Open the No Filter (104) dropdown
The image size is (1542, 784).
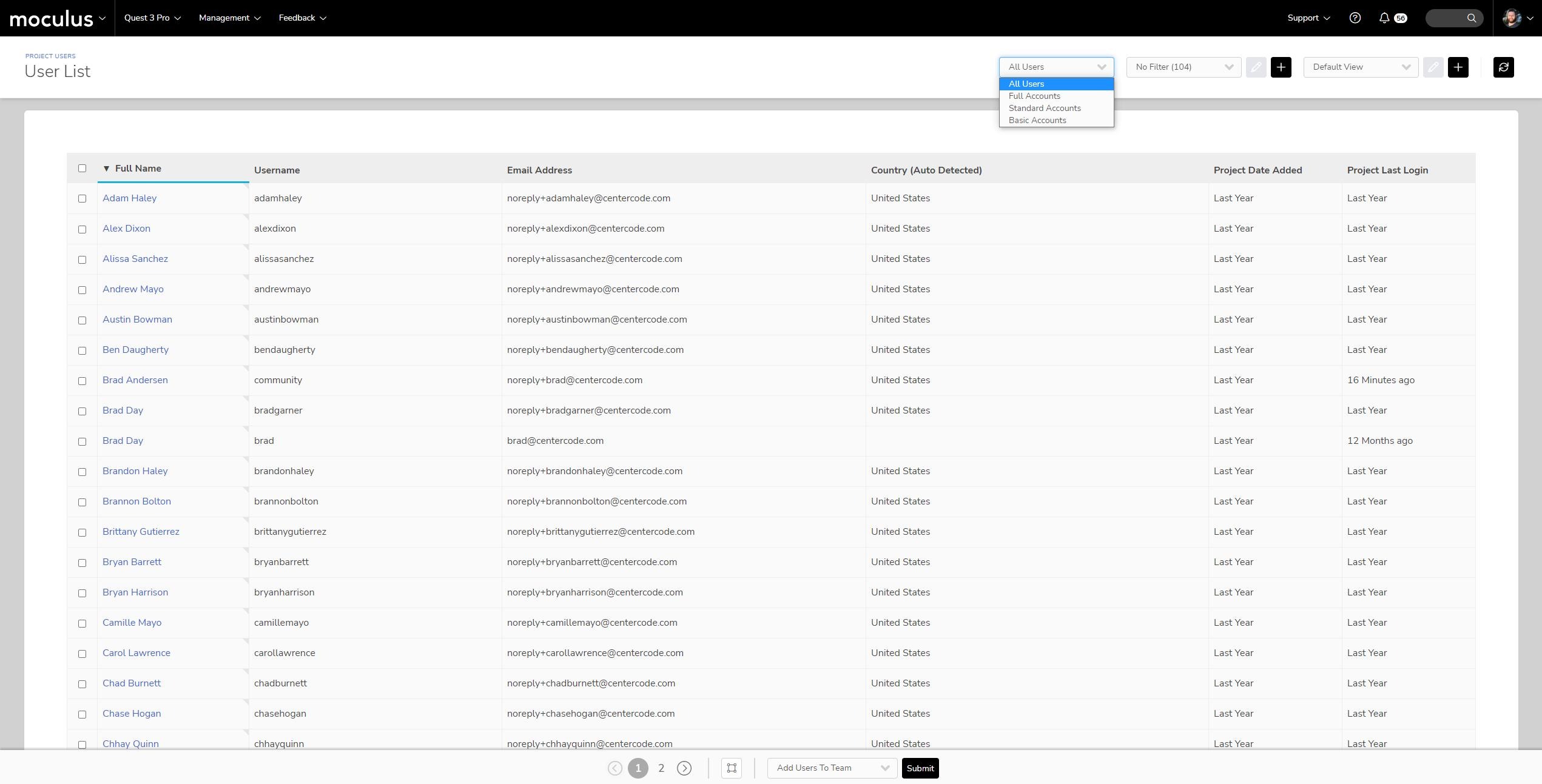(1183, 67)
